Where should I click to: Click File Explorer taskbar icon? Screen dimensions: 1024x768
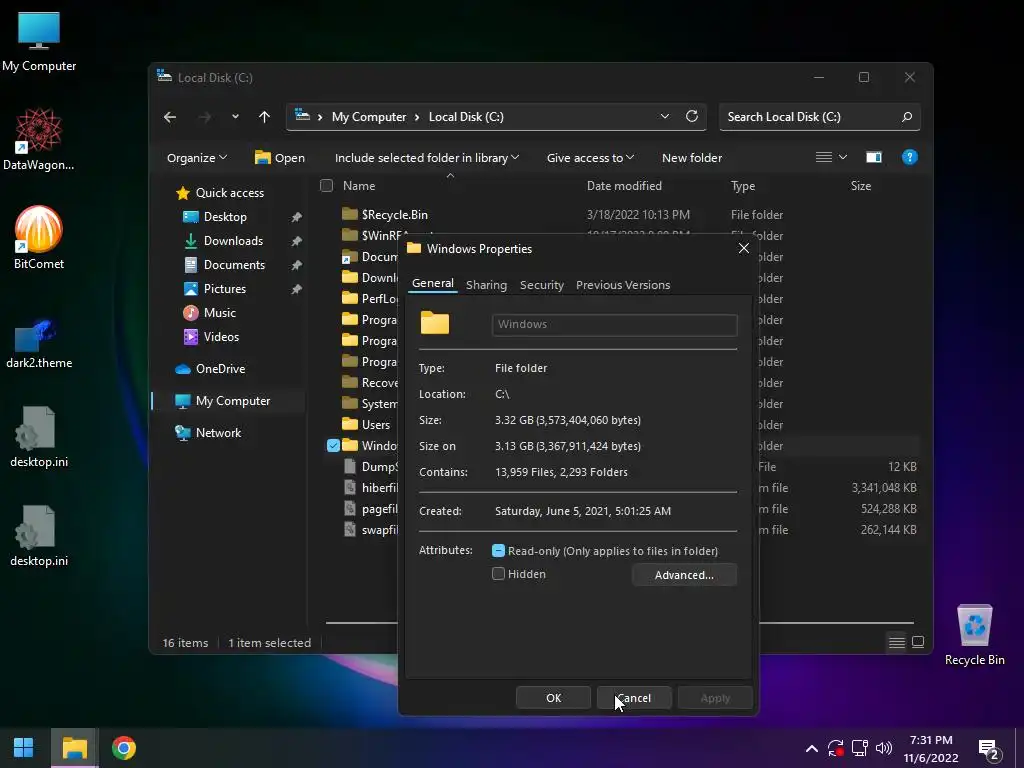click(74, 748)
